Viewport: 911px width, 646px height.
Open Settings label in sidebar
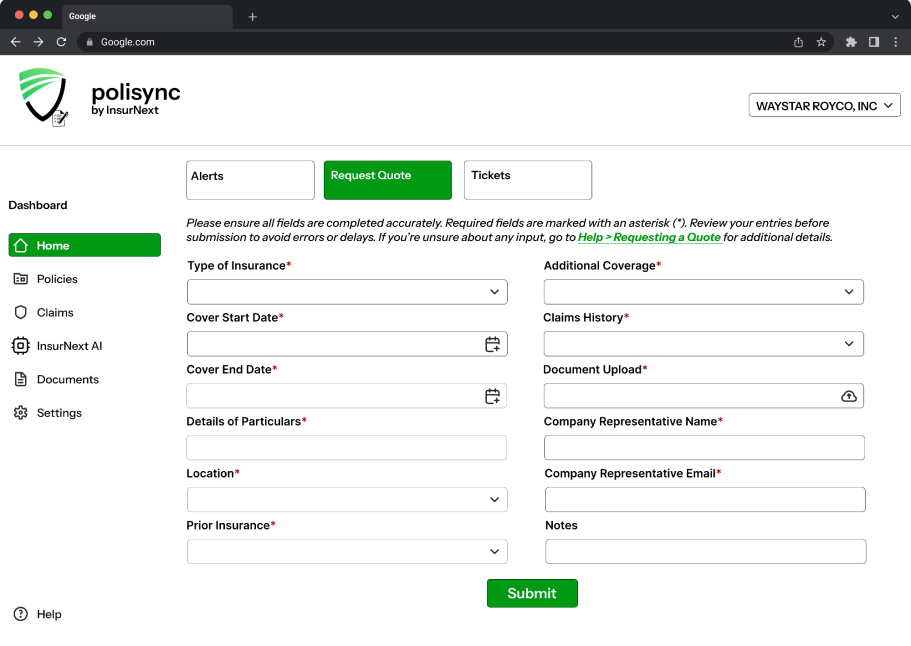(59, 412)
